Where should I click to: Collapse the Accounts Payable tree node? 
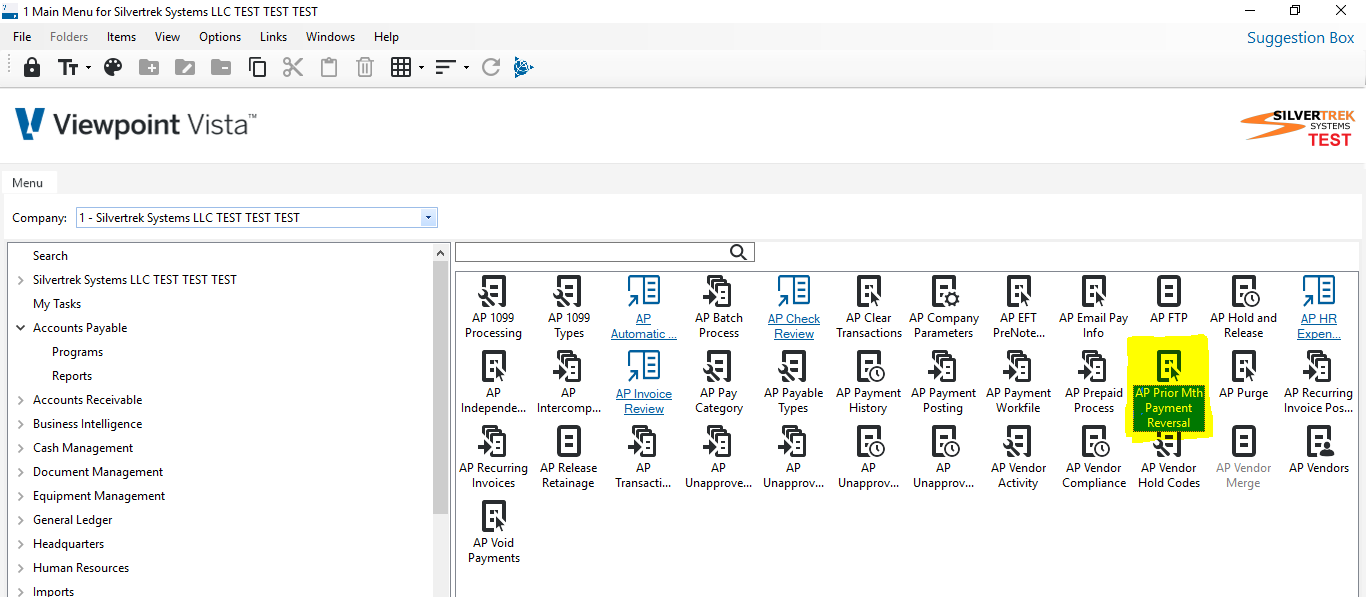point(20,327)
